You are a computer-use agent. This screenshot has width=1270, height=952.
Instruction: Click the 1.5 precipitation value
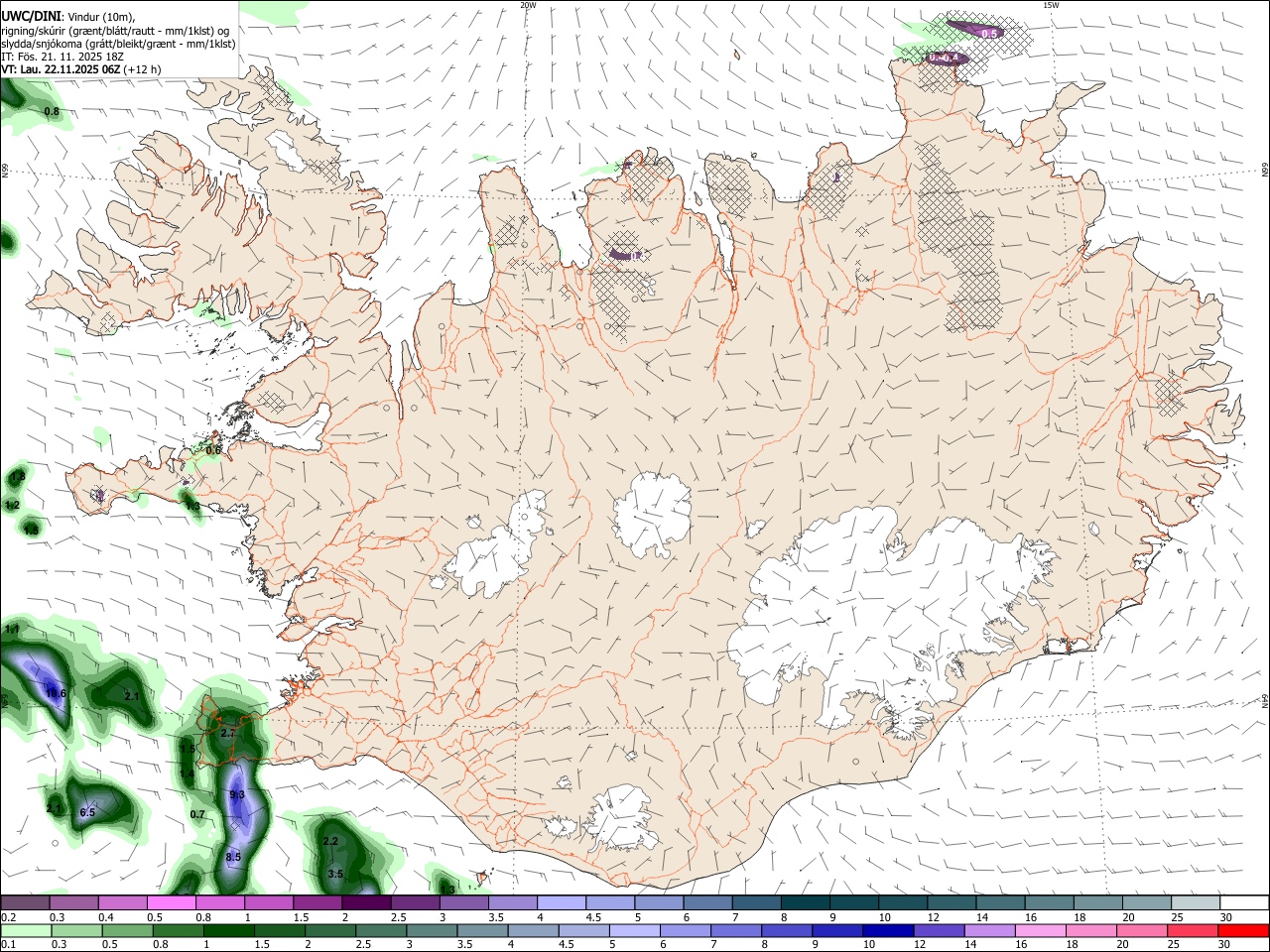[188, 749]
